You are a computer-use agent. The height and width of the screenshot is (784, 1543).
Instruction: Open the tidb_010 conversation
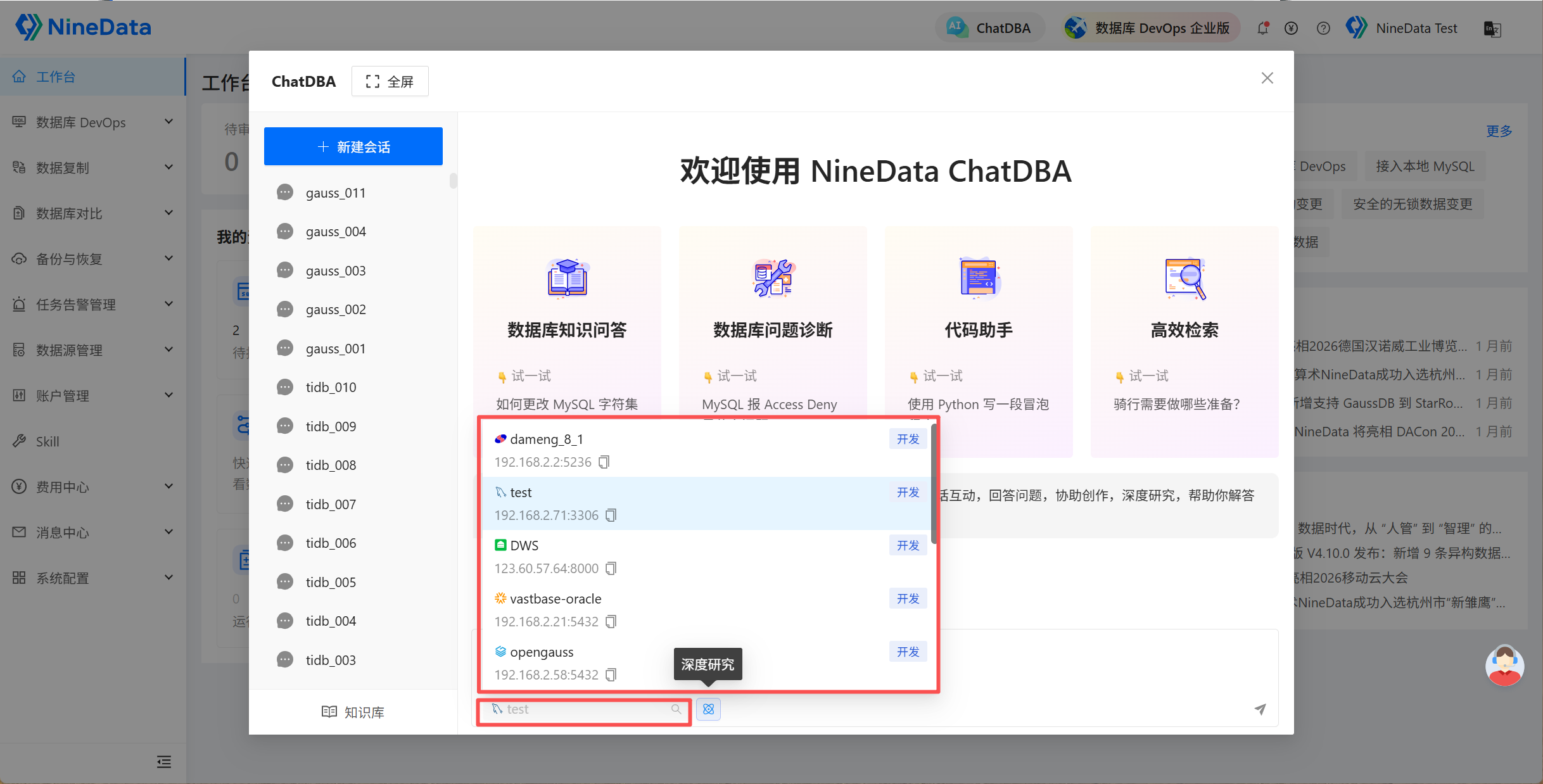click(x=353, y=387)
